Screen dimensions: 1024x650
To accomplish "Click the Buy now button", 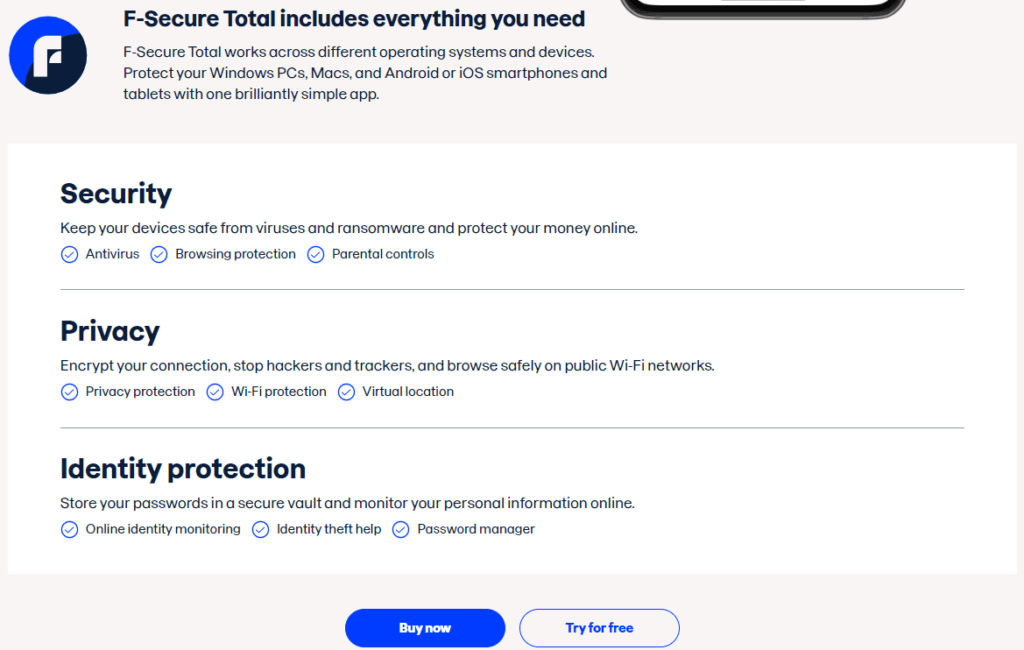I will tap(425, 628).
